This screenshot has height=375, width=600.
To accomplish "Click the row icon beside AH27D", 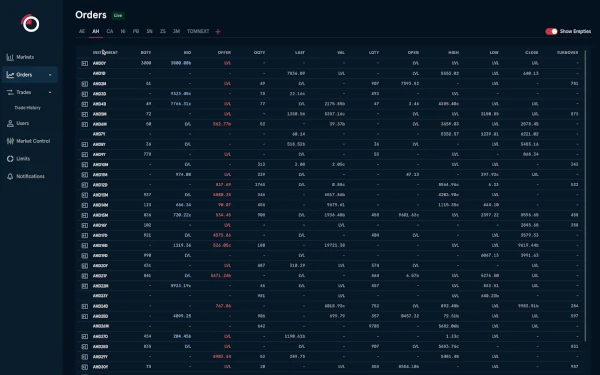I will coord(85,336).
